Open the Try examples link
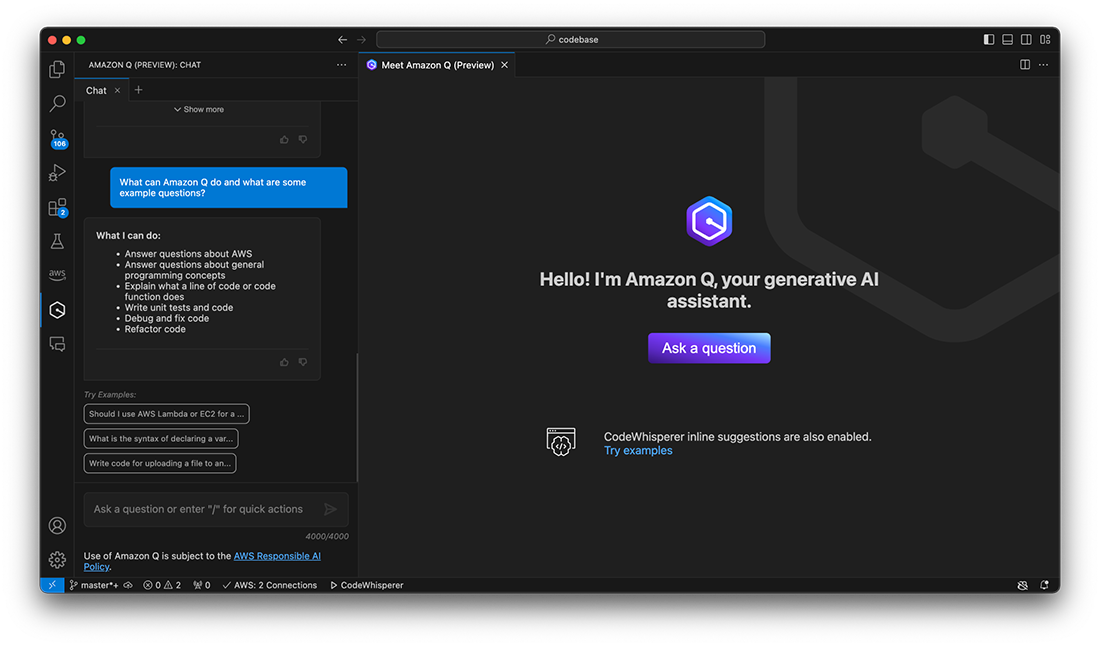 638,450
